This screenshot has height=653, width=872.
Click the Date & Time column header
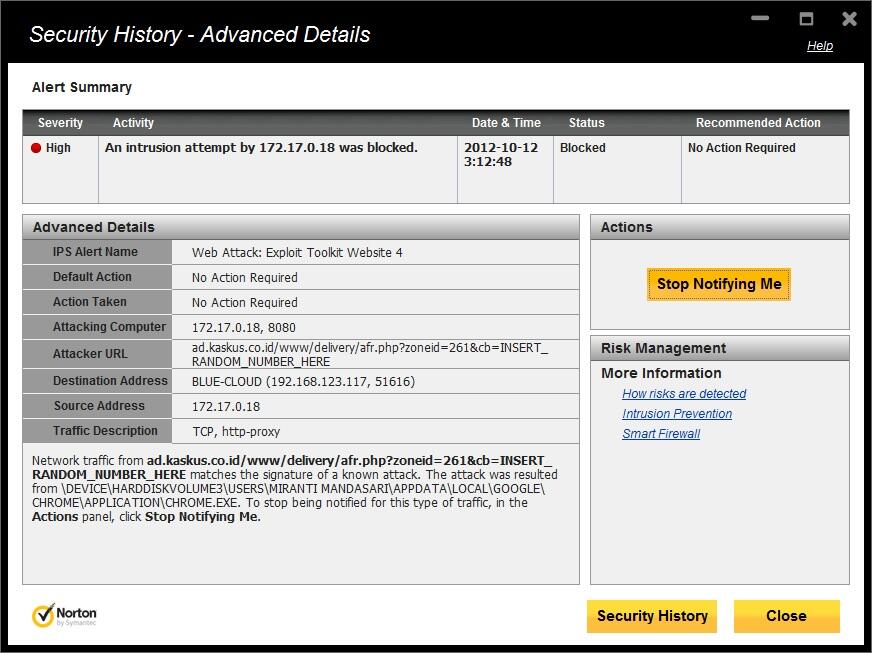506,123
